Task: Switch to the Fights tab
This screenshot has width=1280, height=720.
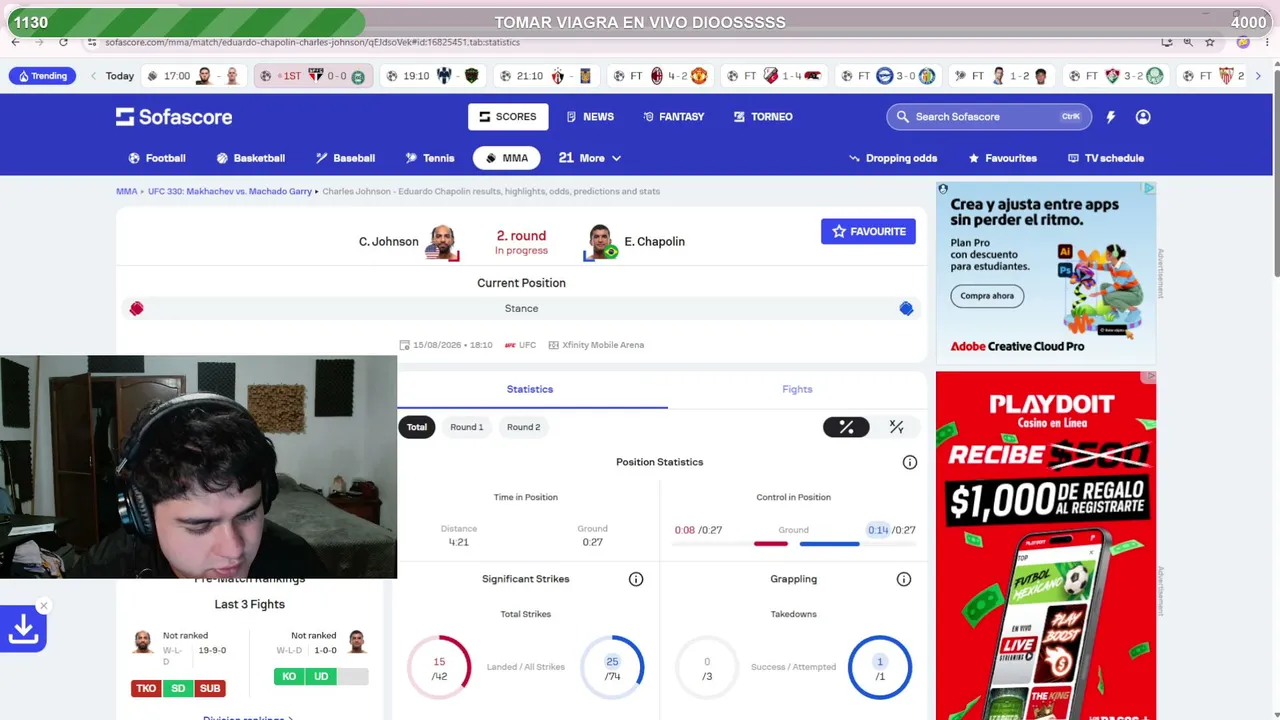Action: point(797,389)
